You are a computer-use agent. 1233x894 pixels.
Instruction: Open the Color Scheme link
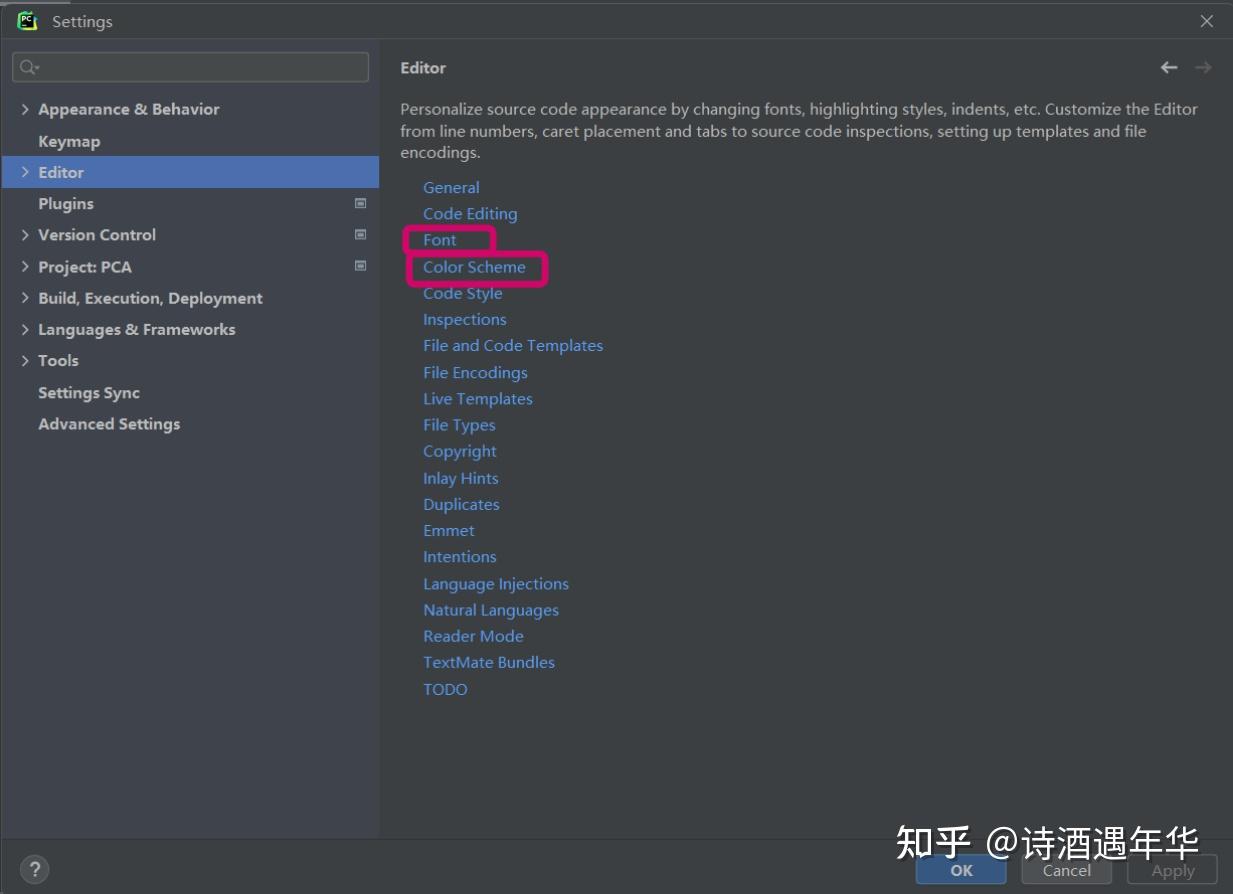[474, 267]
